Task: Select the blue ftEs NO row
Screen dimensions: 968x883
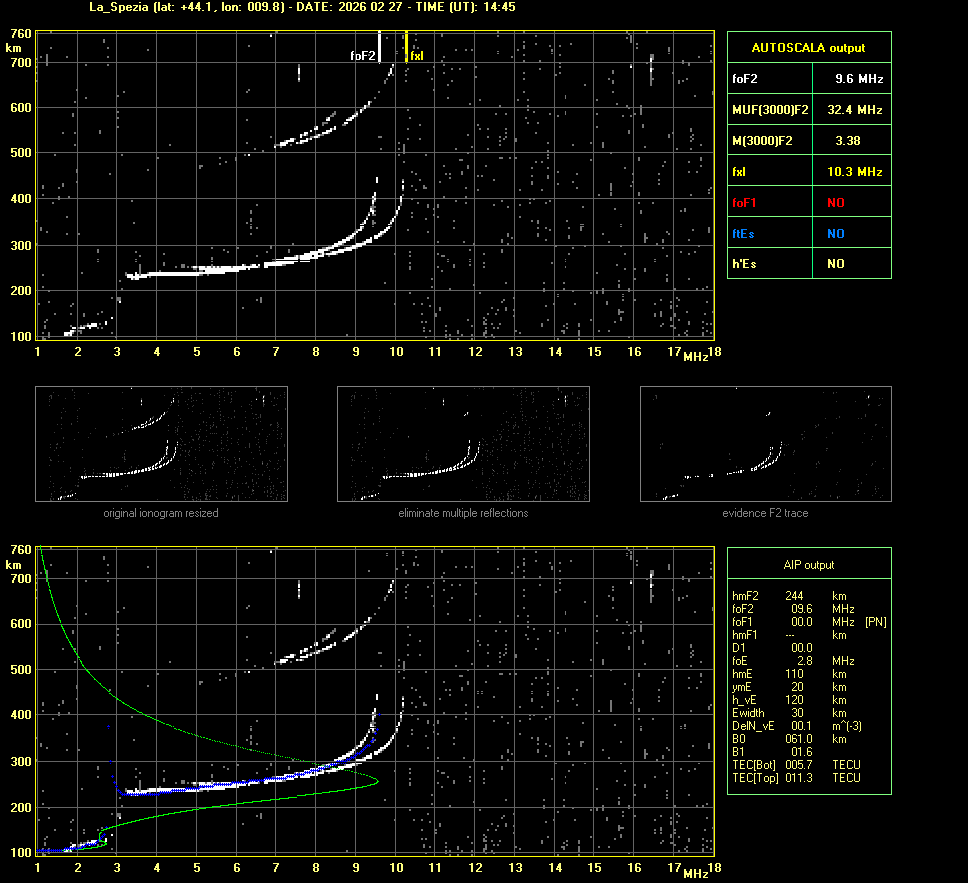Action: click(x=808, y=233)
